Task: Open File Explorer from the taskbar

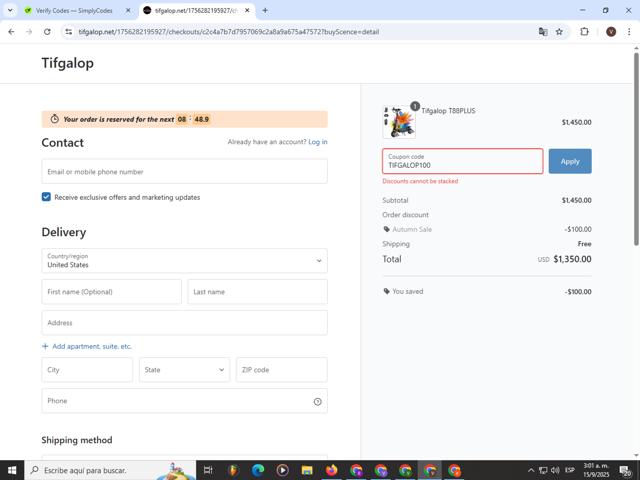Action: 307,470
